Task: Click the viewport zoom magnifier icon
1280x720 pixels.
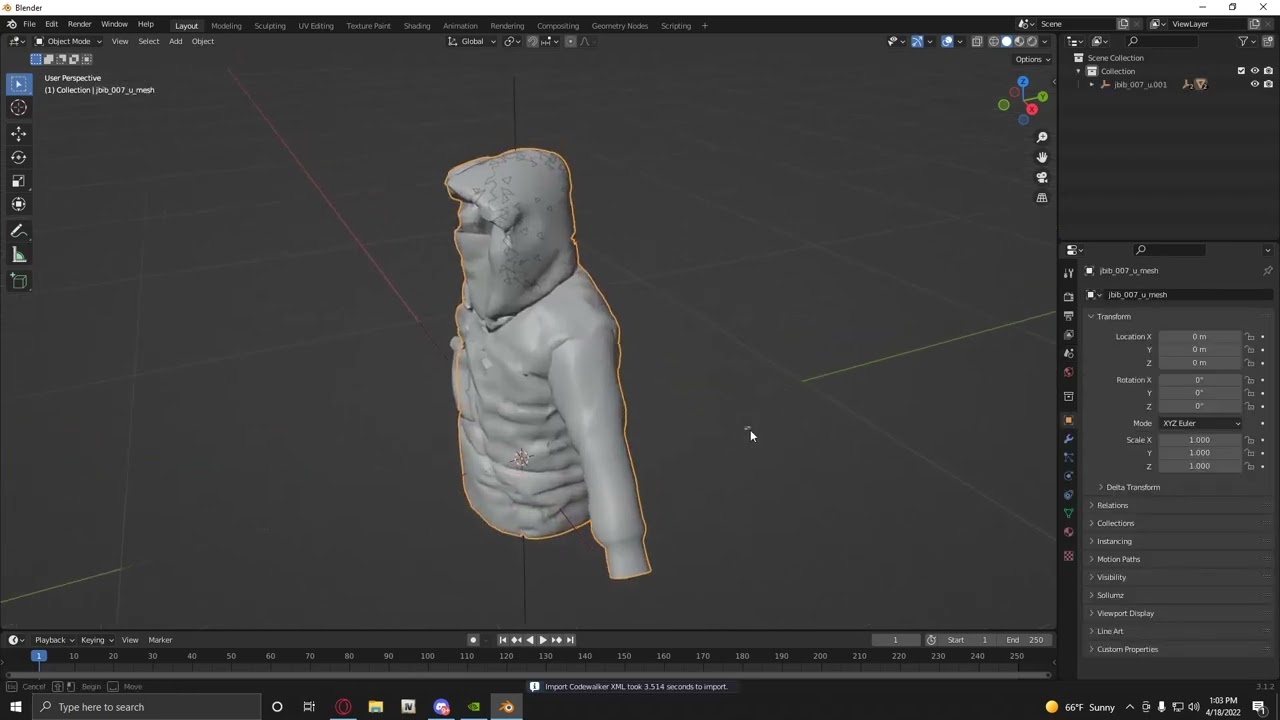Action: point(1041,137)
